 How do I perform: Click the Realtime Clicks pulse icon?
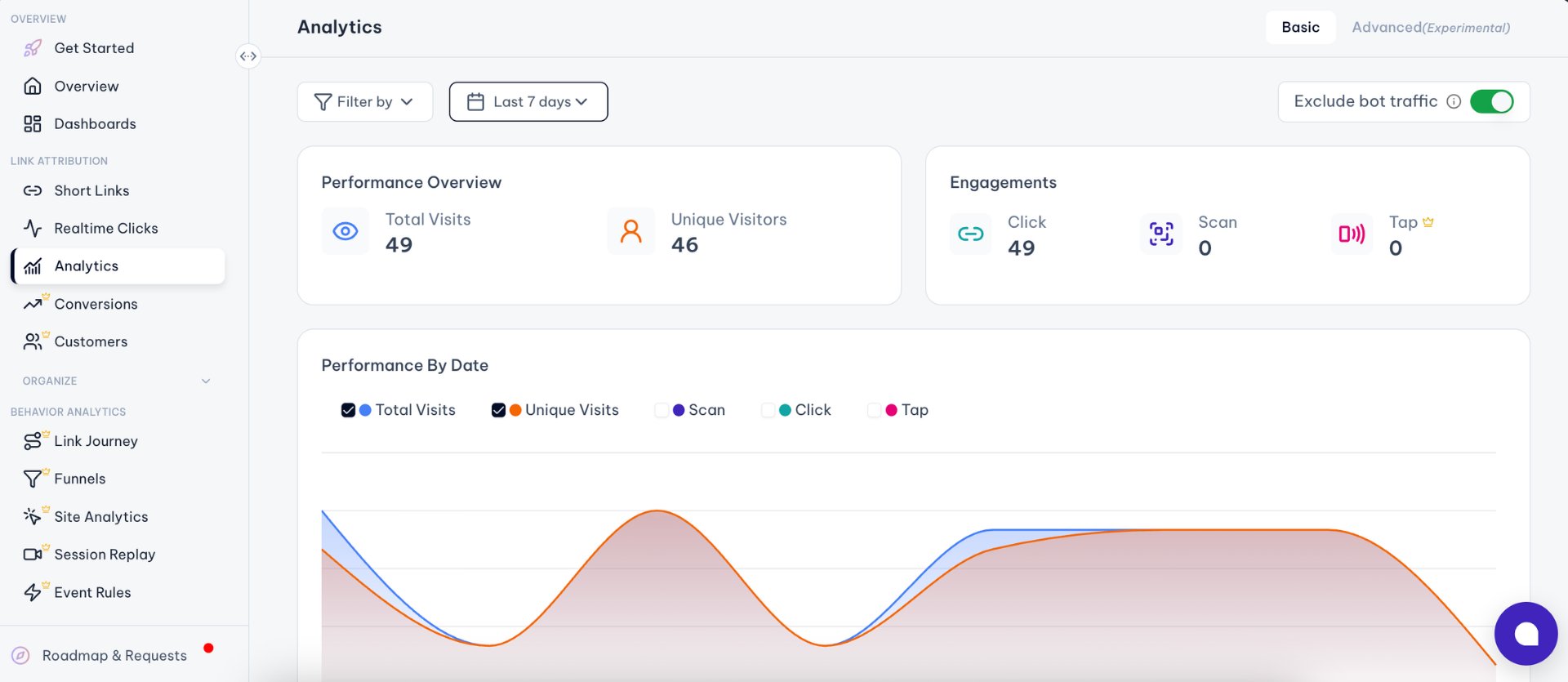click(33, 228)
